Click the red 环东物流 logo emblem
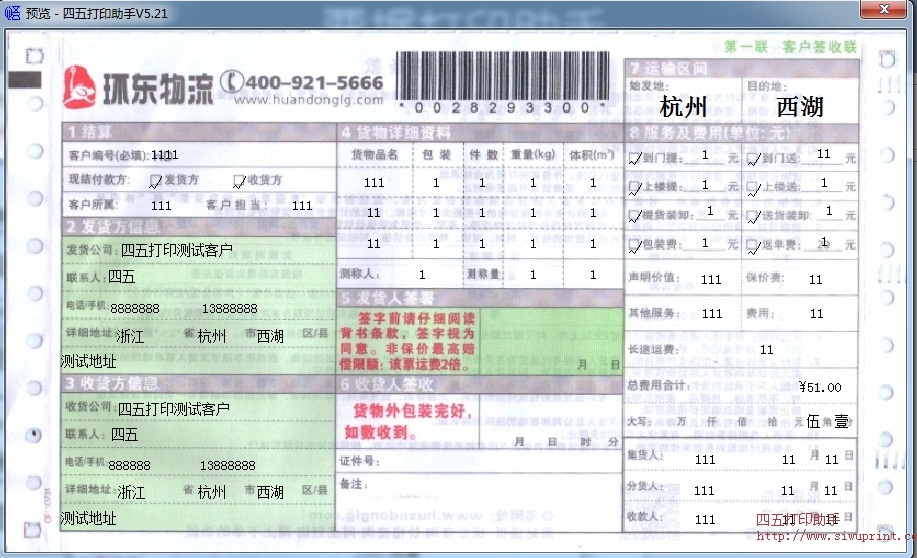917x558 pixels. tap(80, 88)
